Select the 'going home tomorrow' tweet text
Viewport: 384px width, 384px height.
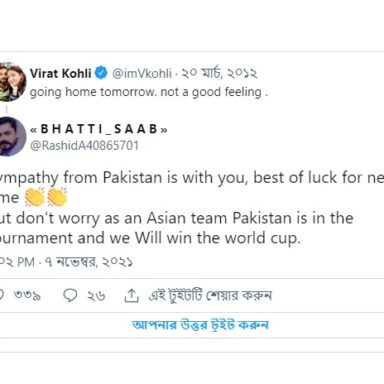149,92
